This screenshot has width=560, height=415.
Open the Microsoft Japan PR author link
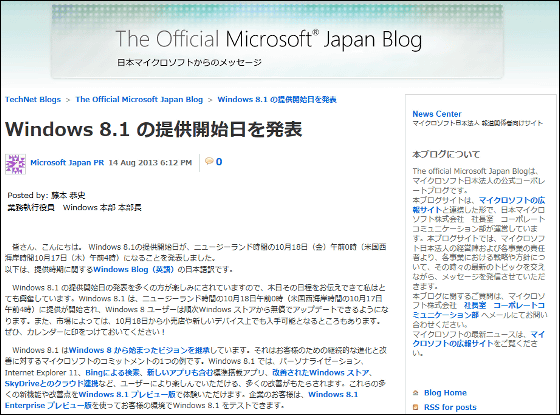67,162
